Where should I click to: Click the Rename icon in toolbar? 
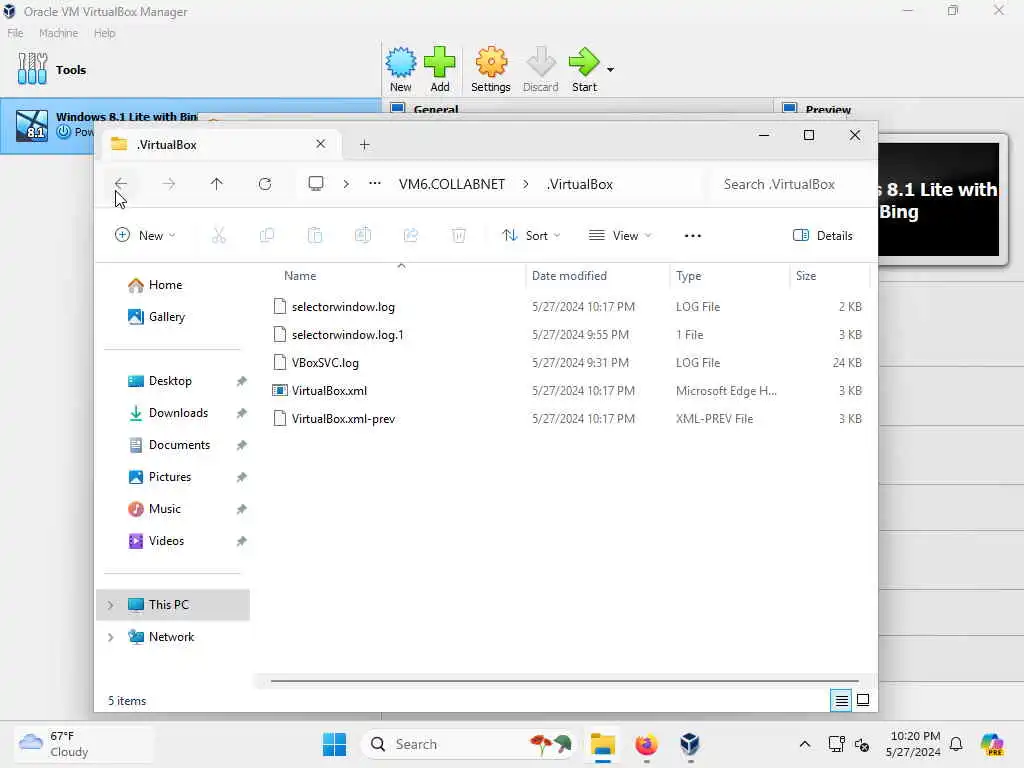pos(363,236)
